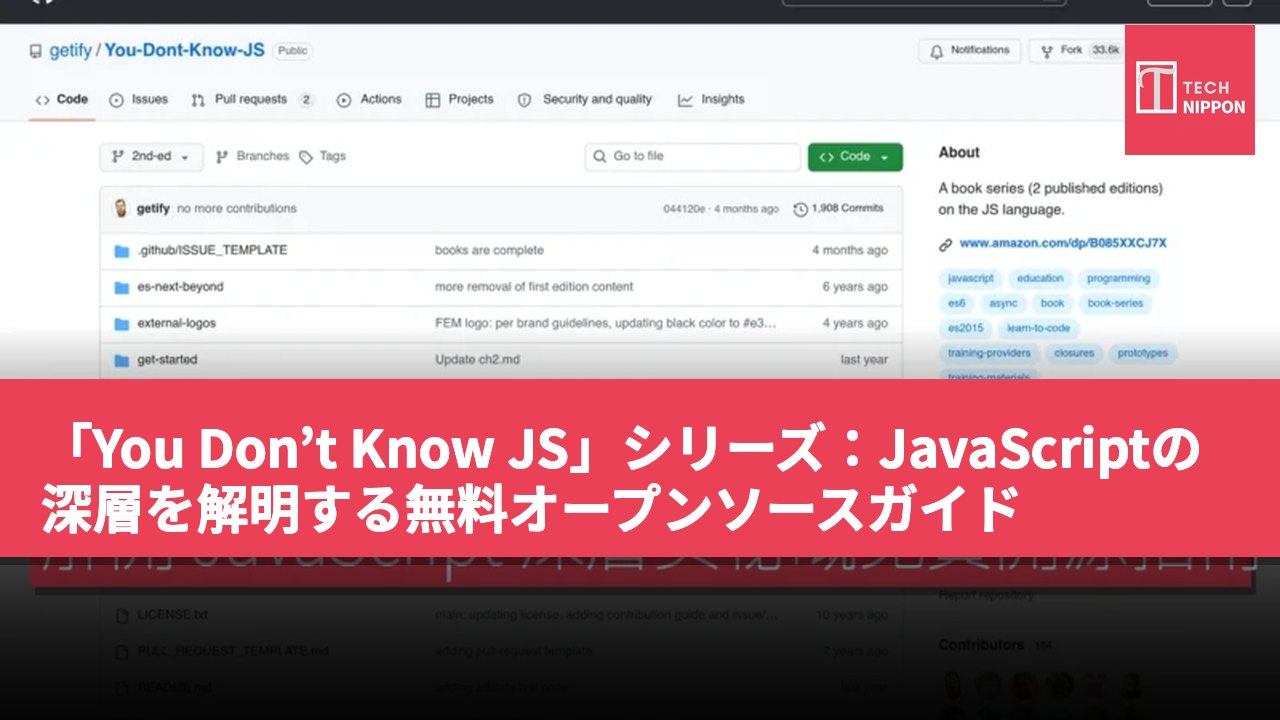This screenshot has height=720, width=1280.
Task: Click the folder icon beside external-logos
Action: click(122, 324)
